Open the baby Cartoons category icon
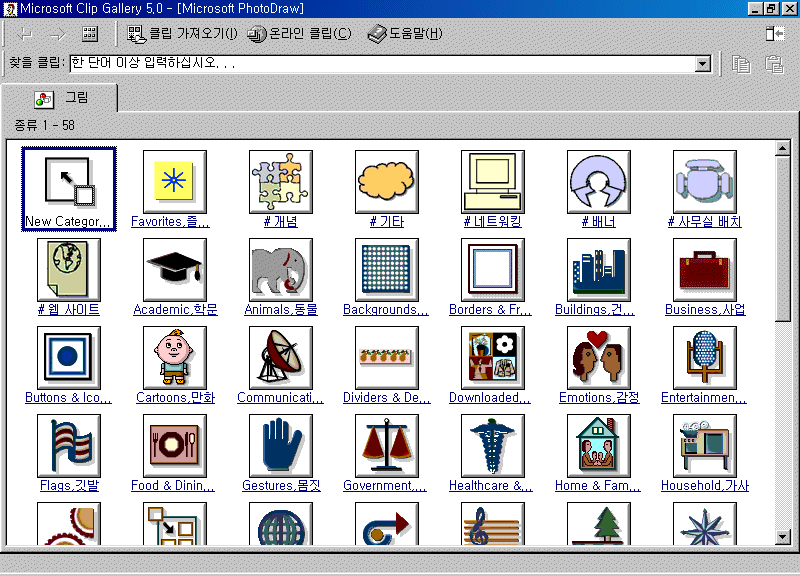The height and width of the screenshot is (576, 800). 175,358
